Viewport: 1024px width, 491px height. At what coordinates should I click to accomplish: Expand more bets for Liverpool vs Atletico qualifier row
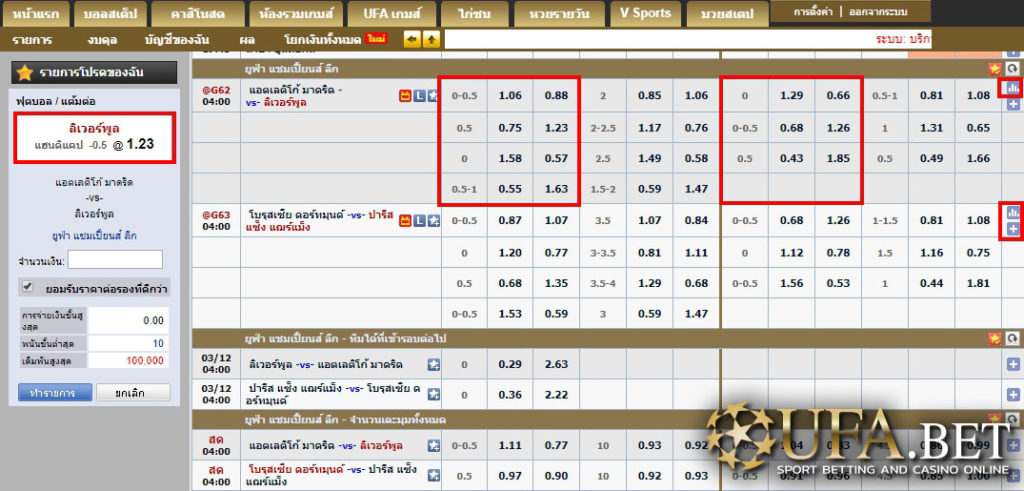[1012, 364]
